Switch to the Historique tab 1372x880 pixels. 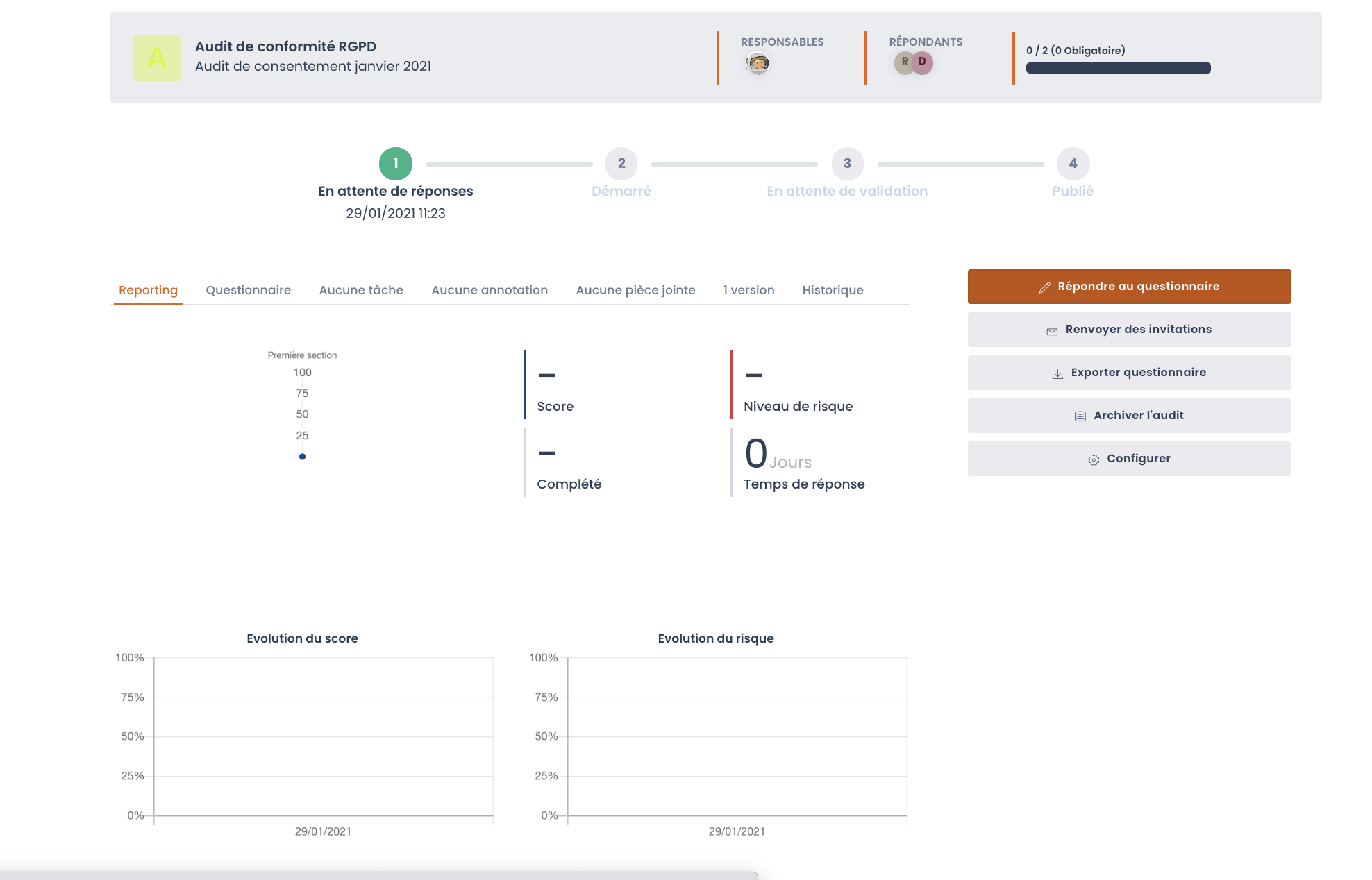(833, 290)
